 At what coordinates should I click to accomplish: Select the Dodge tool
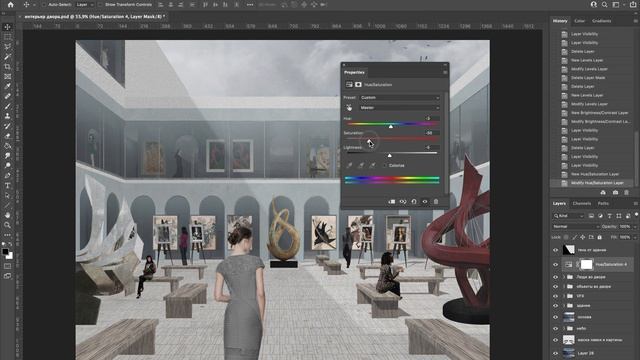[x=7, y=166]
